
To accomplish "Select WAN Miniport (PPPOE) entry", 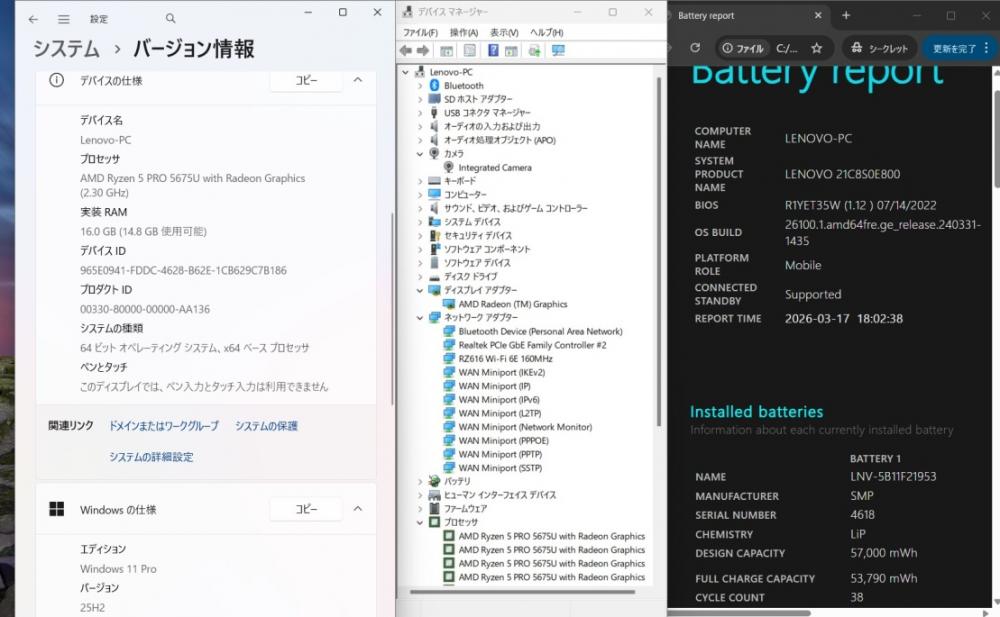I will point(503,440).
